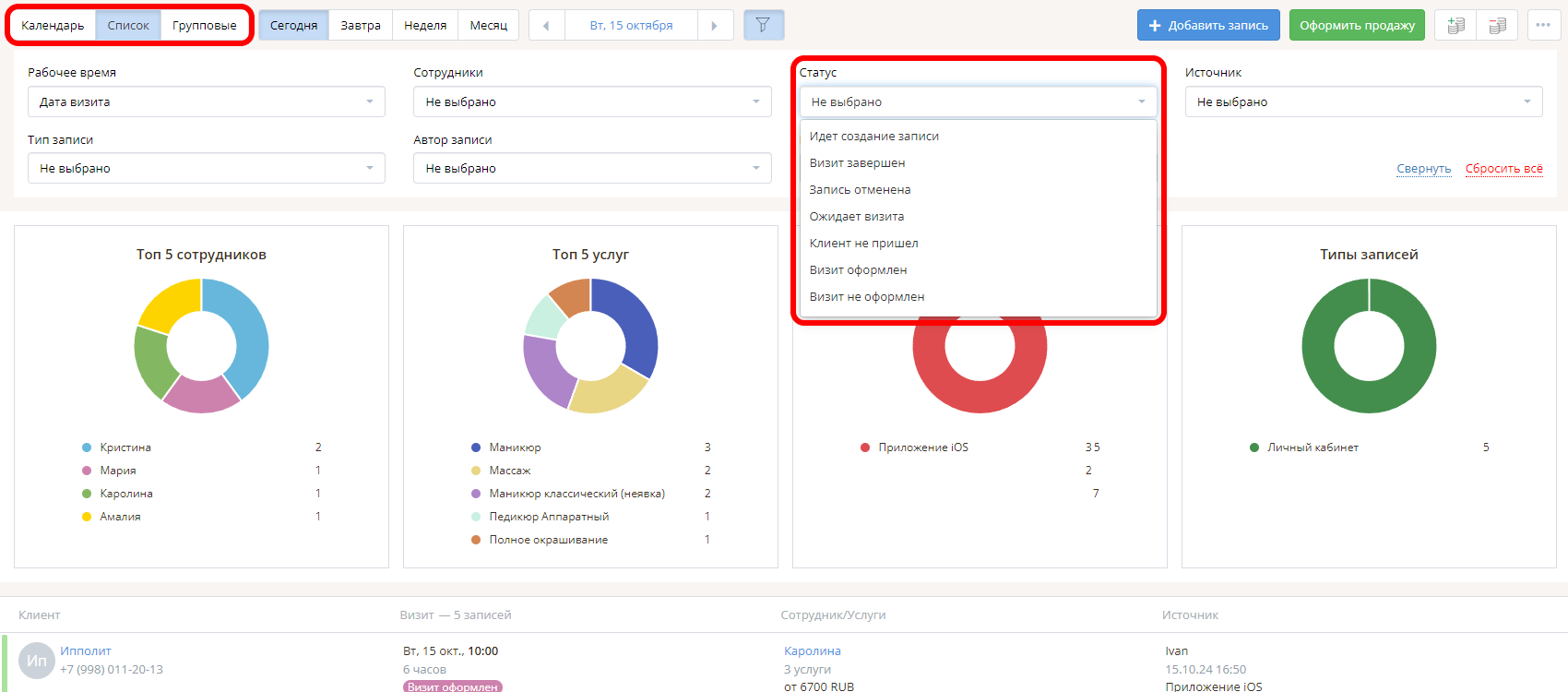Screen dimensions: 1568x692
Task: Click Оформить продажу button
Action: click(1357, 25)
